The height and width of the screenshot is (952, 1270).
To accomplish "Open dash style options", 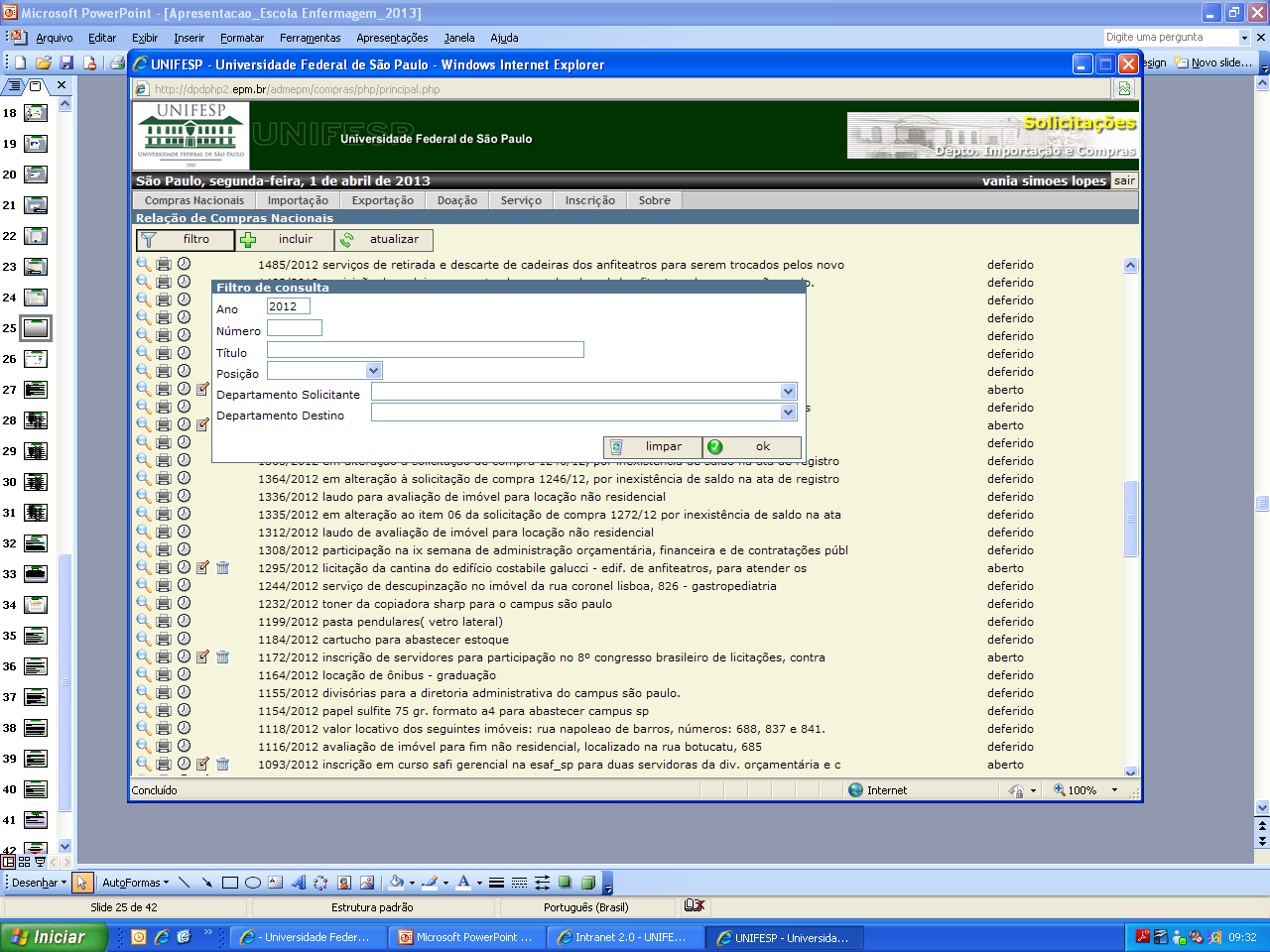I will tap(520, 883).
